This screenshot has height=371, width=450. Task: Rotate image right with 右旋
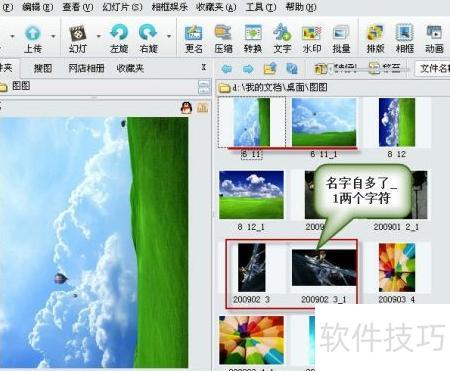click(148, 39)
